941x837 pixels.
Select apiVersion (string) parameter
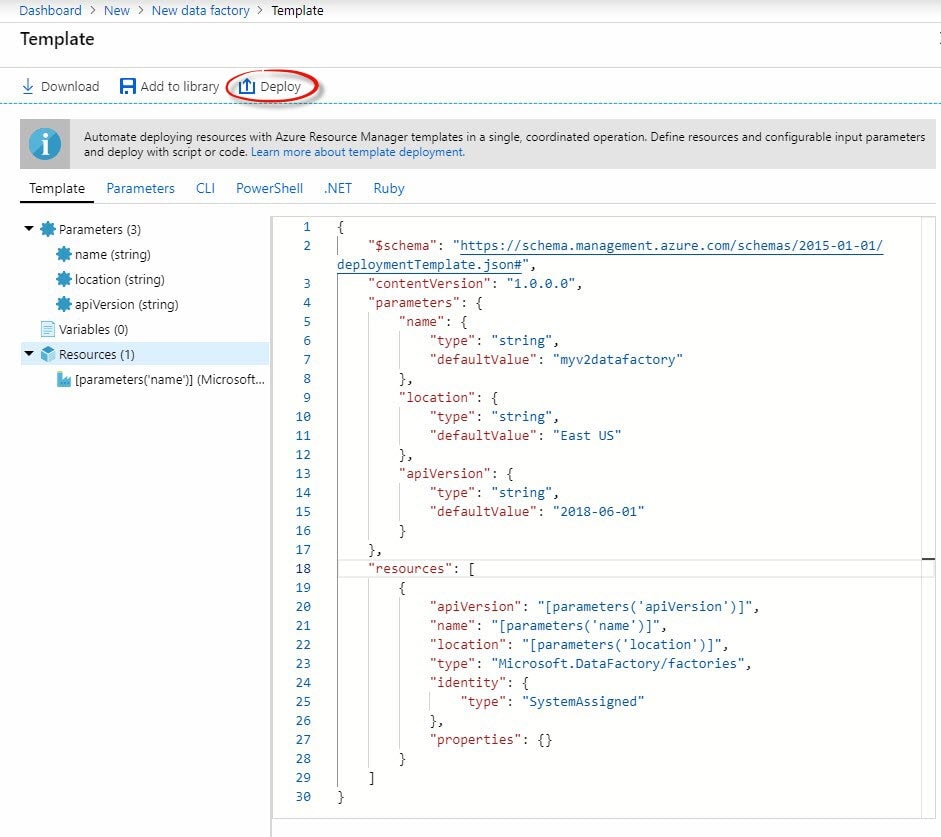click(127, 305)
